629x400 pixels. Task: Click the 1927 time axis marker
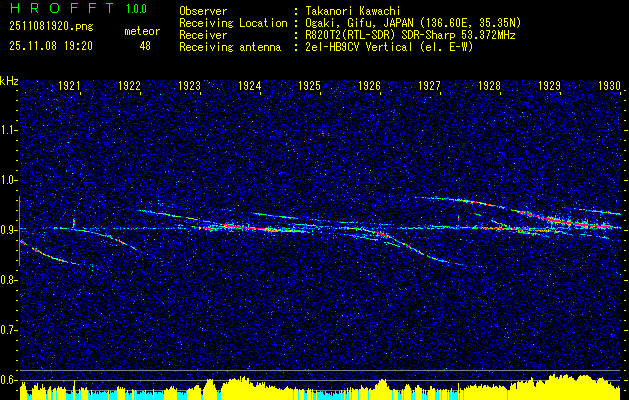pos(430,85)
